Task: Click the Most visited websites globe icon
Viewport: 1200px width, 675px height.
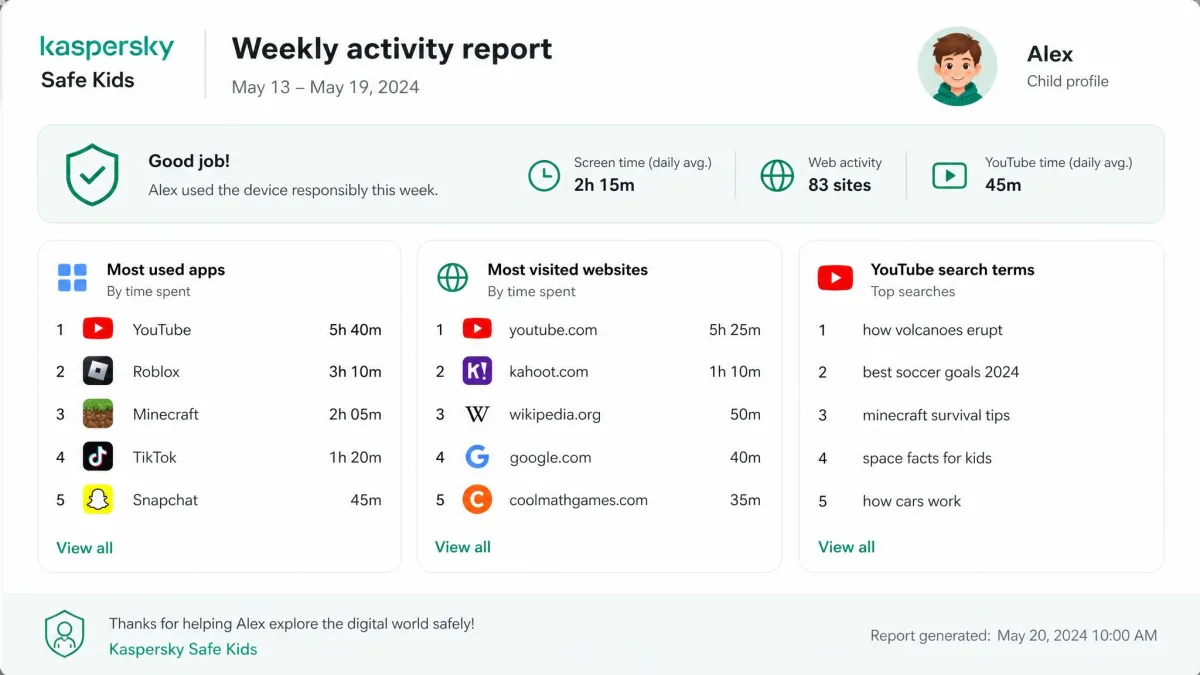Action: (453, 278)
